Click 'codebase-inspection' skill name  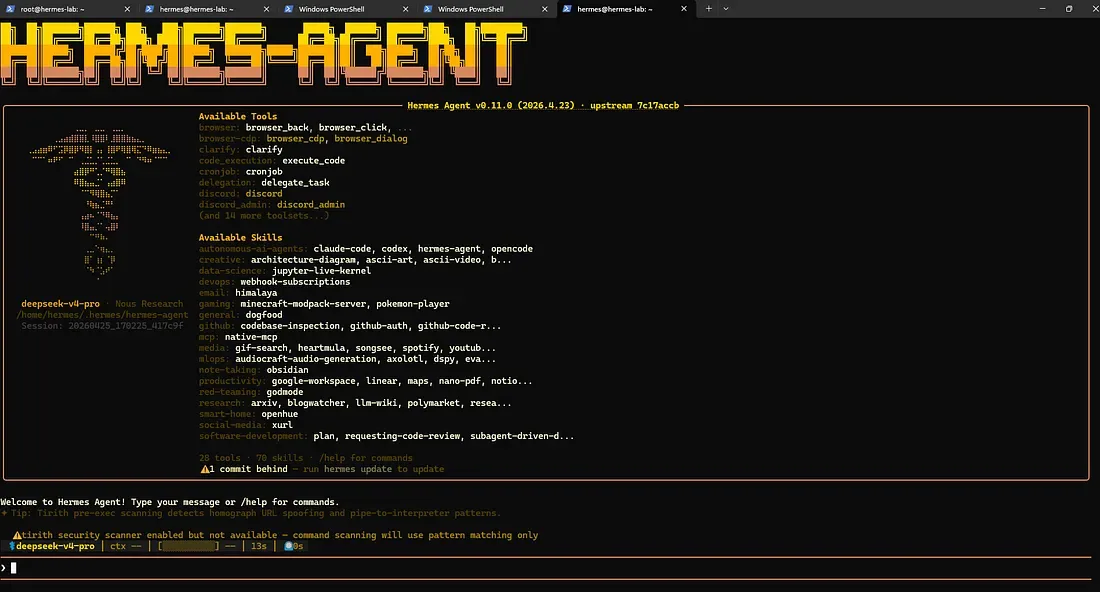coord(290,326)
